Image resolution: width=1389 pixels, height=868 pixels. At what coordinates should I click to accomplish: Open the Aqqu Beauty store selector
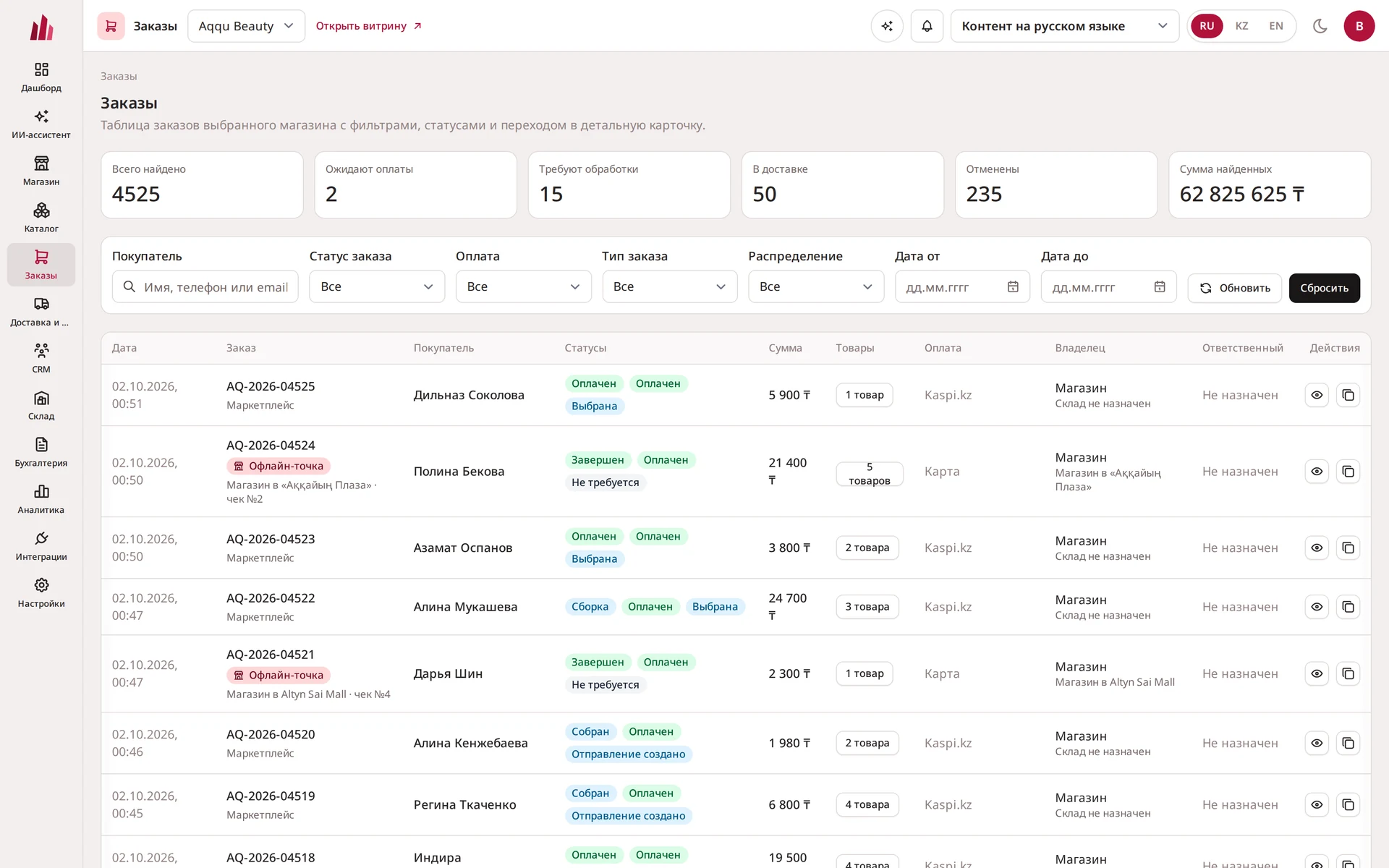pos(246,26)
